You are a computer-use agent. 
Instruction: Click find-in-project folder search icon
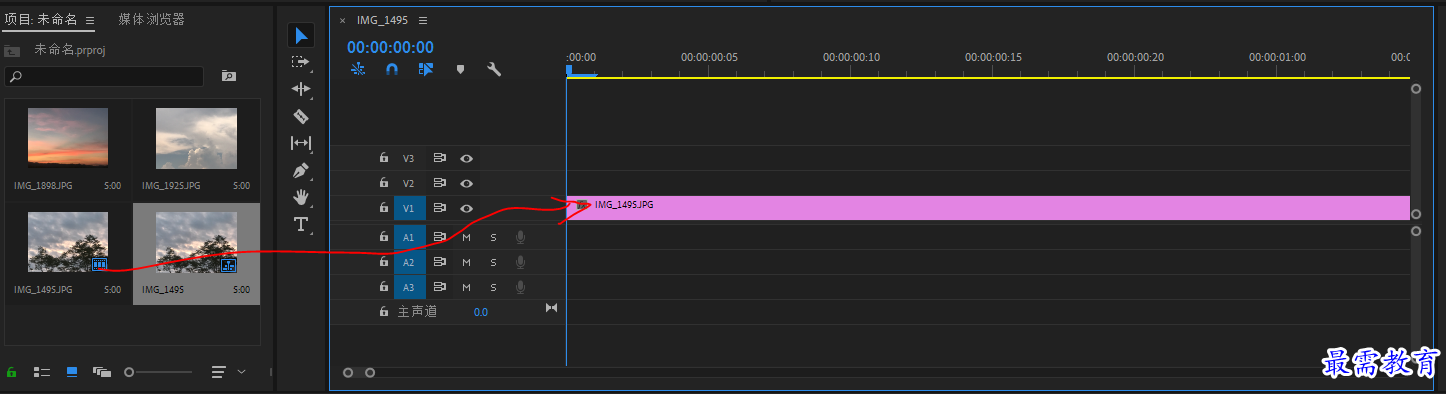point(229,76)
